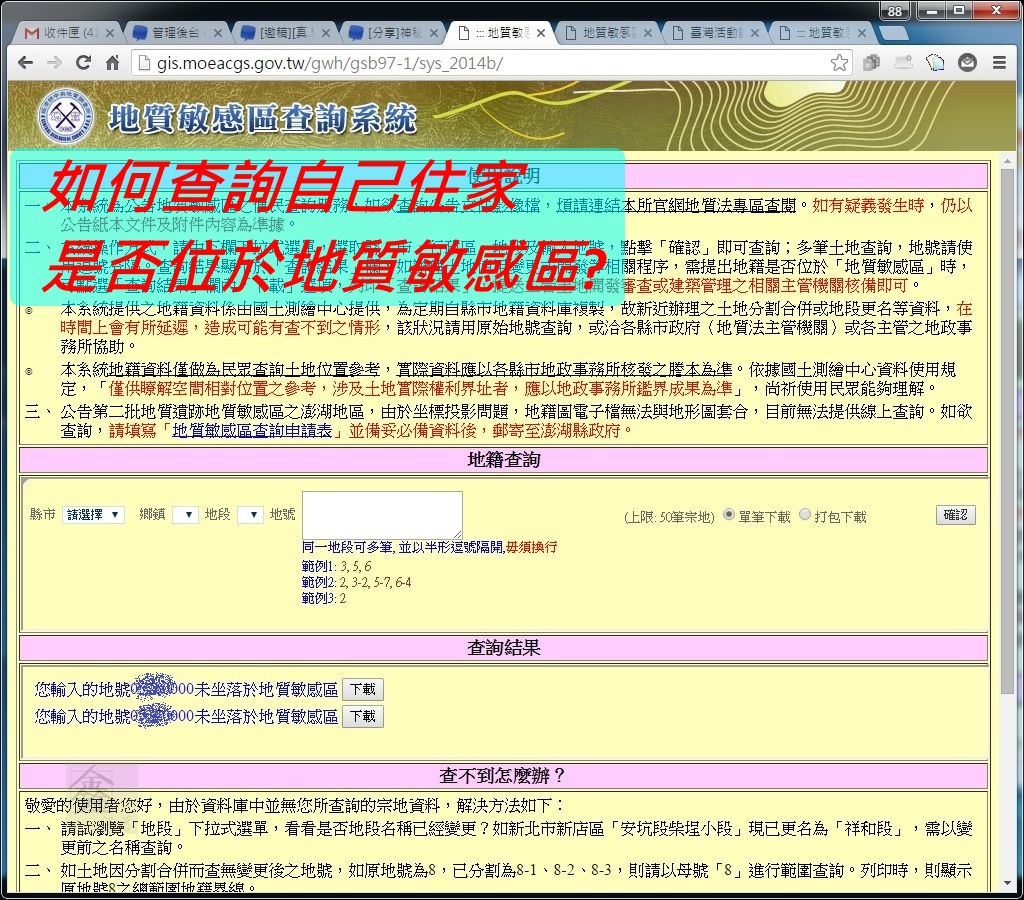Open the Chrome hamburger menu
The image size is (1024, 900).
(999, 63)
